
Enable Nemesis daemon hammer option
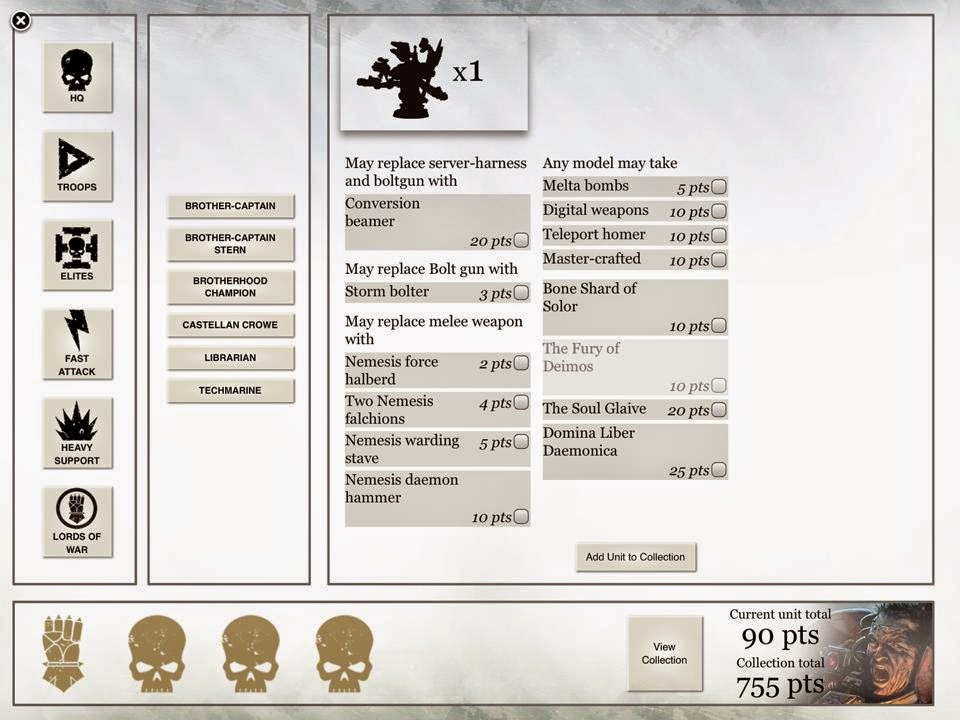[521, 516]
